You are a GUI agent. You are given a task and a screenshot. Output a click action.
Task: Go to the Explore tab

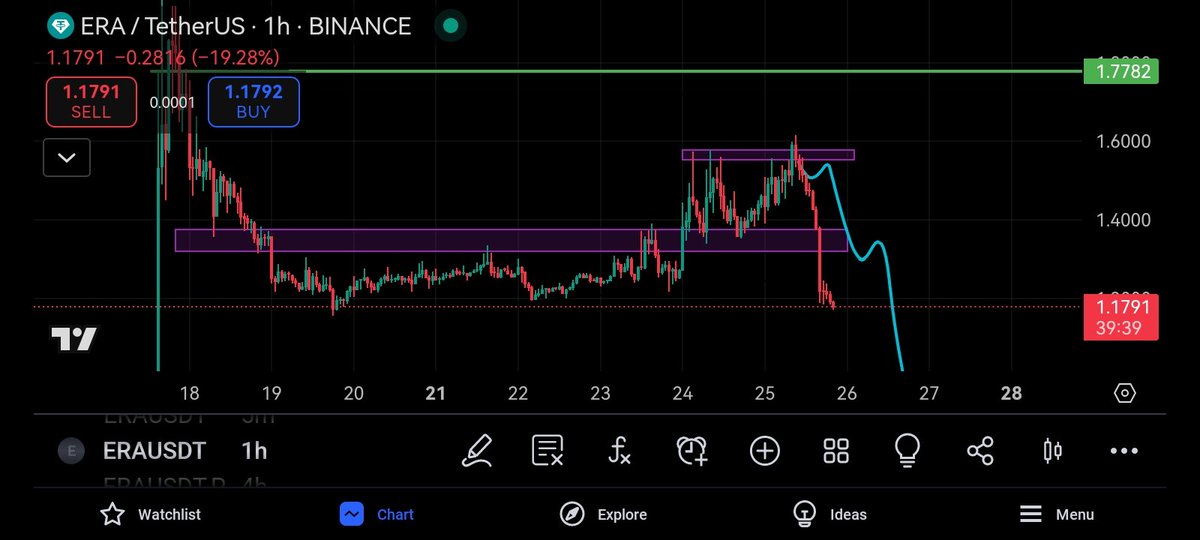[603, 514]
